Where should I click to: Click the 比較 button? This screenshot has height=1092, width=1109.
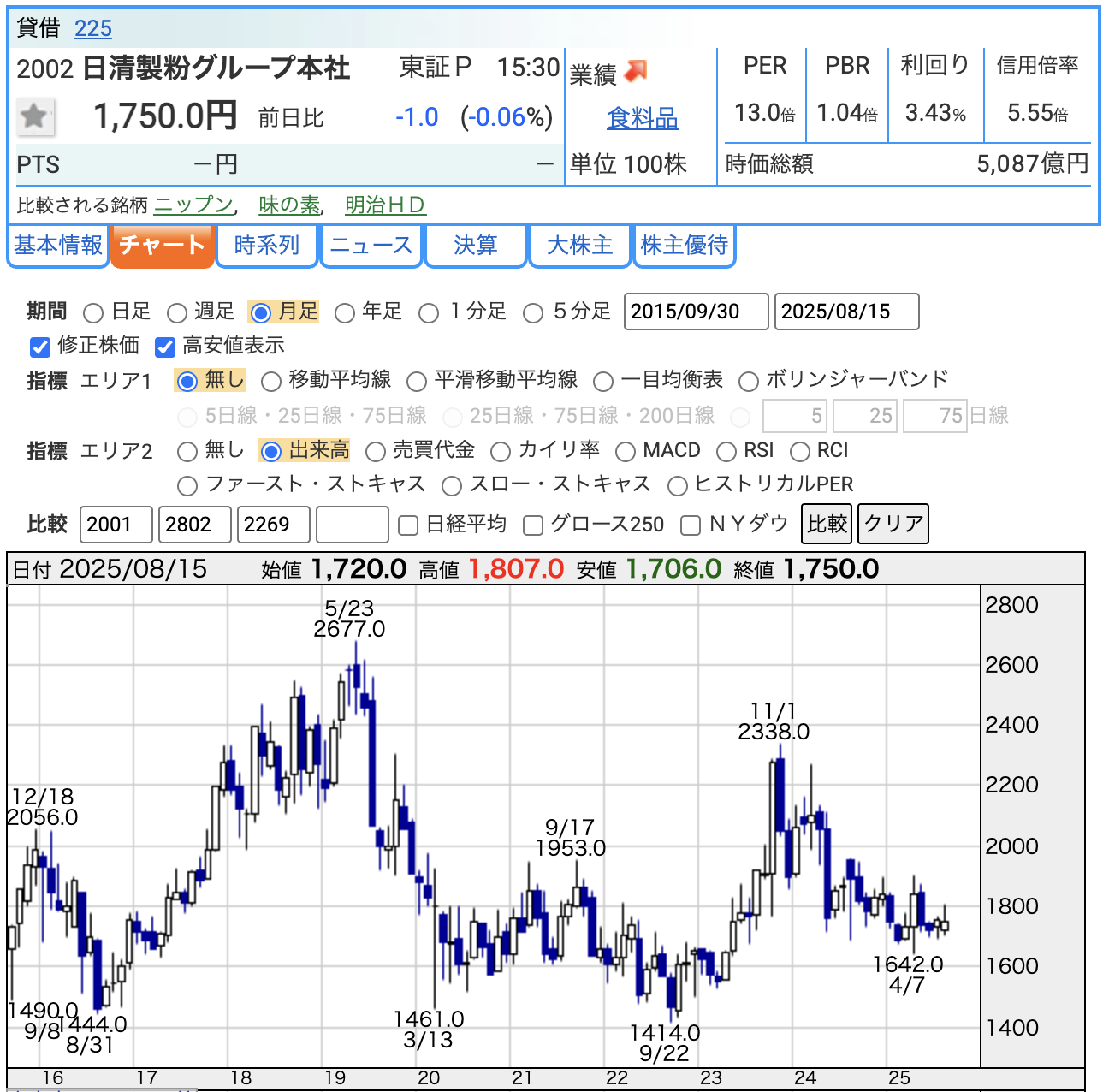coord(827,524)
